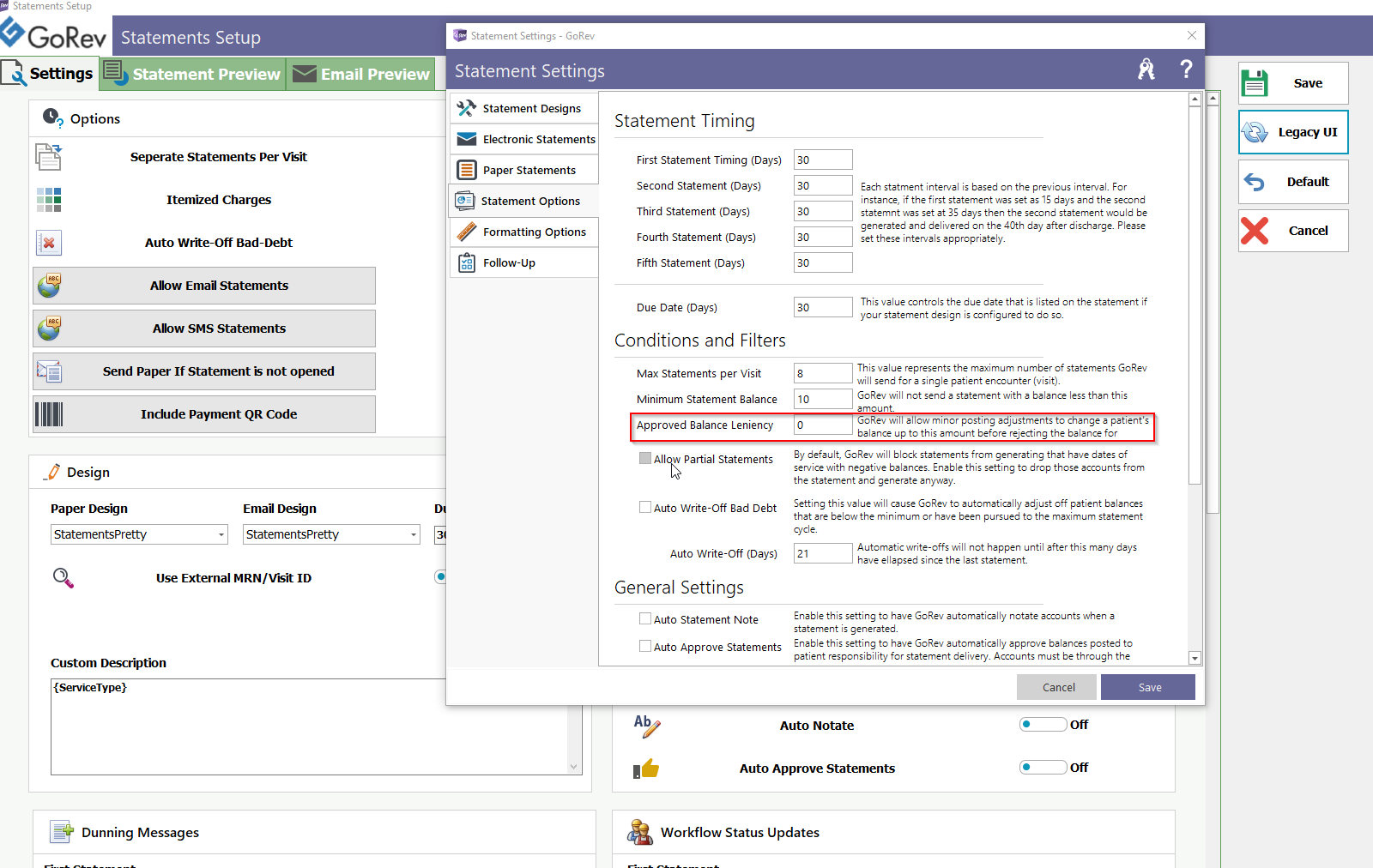This screenshot has height=868, width=1373.
Task: Click the user guide person icon in dialog header
Action: (1146, 69)
